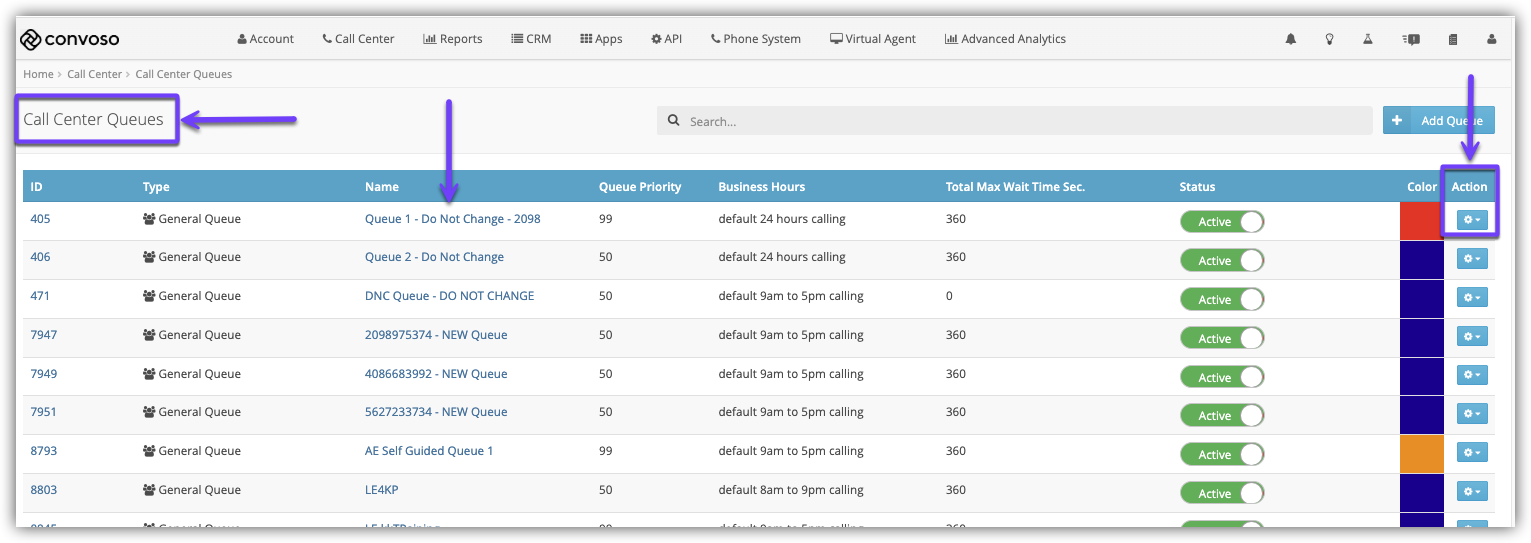1531x543 pixels.
Task: Disable the DNC Queue status switch
Action: [x=1221, y=300]
